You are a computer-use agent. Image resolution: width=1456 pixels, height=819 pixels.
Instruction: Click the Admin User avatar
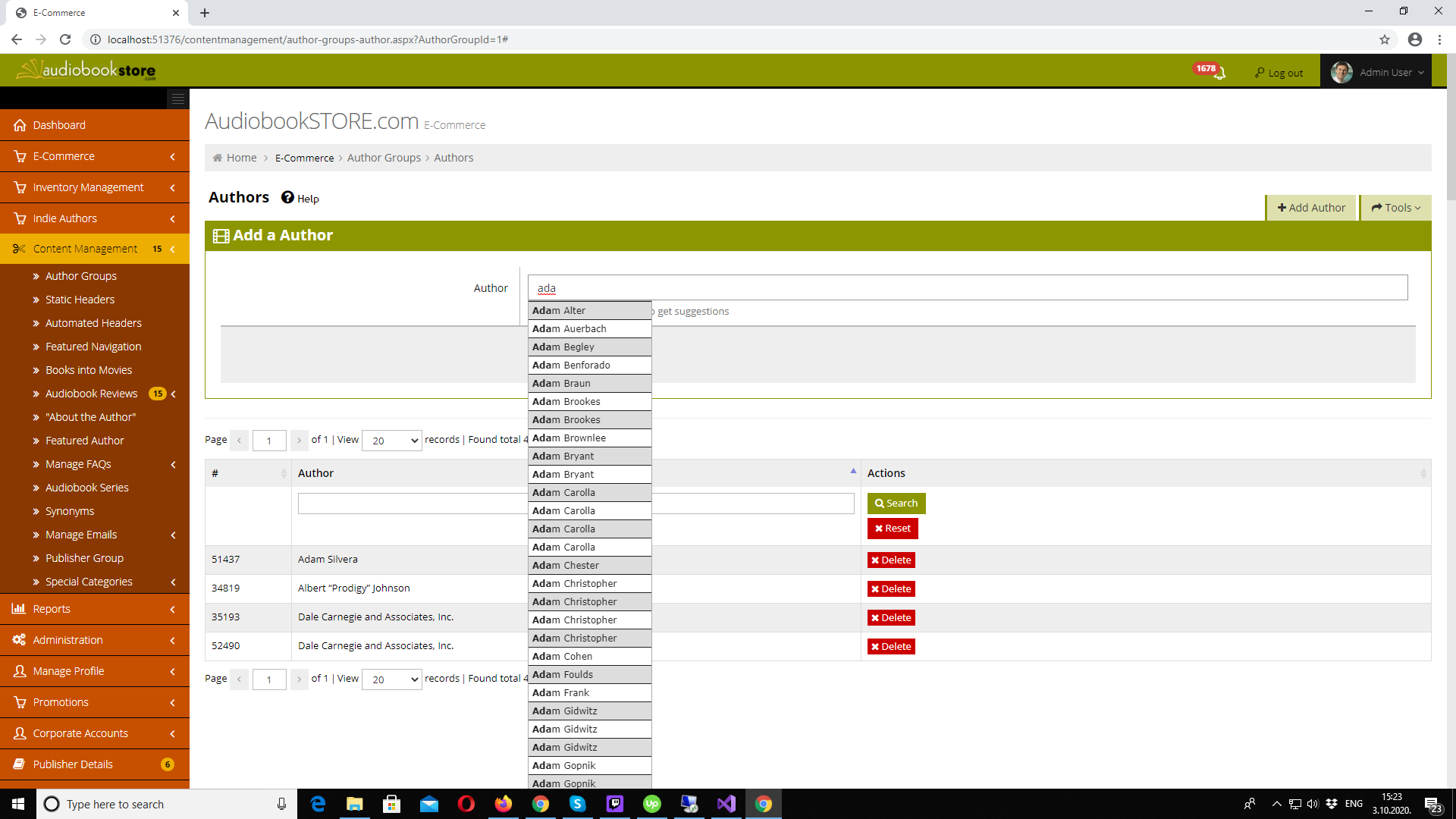tap(1341, 72)
